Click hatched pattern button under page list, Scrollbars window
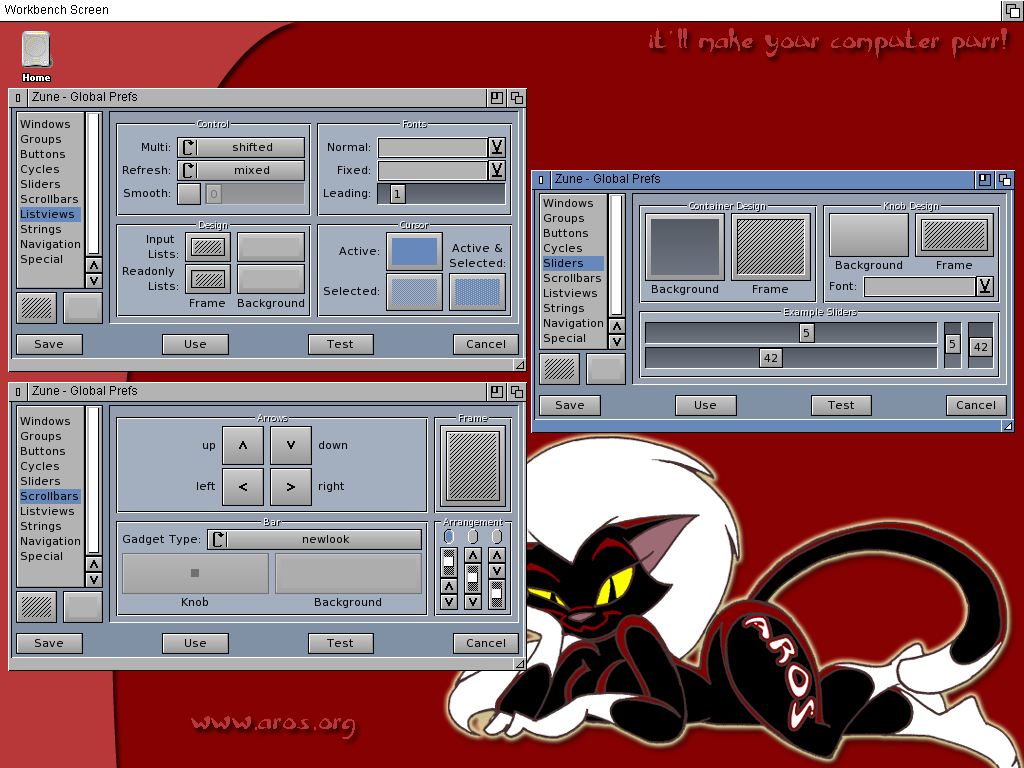The height and width of the screenshot is (768, 1024). 37,607
